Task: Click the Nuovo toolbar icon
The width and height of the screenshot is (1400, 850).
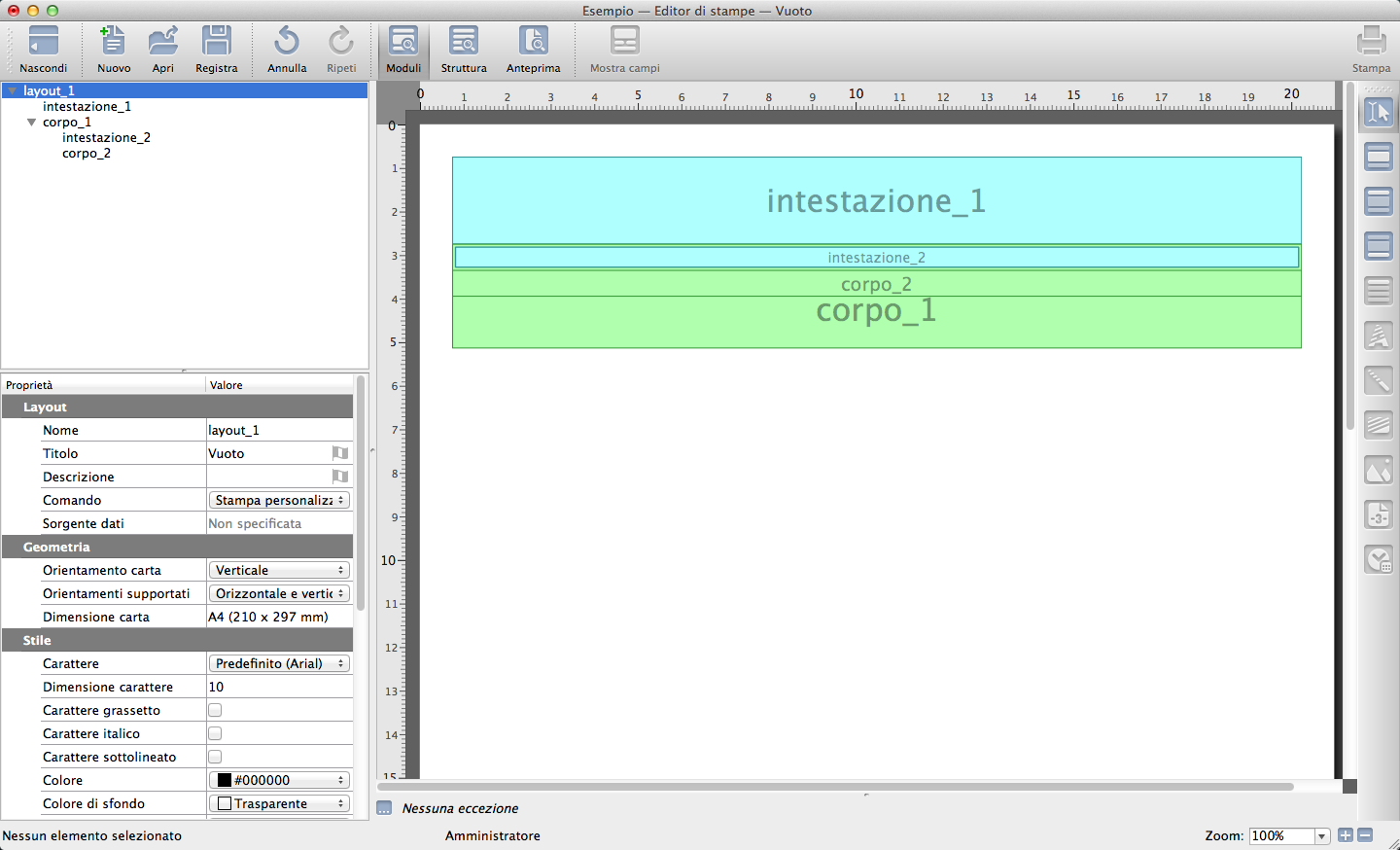Action: (x=113, y=43)
